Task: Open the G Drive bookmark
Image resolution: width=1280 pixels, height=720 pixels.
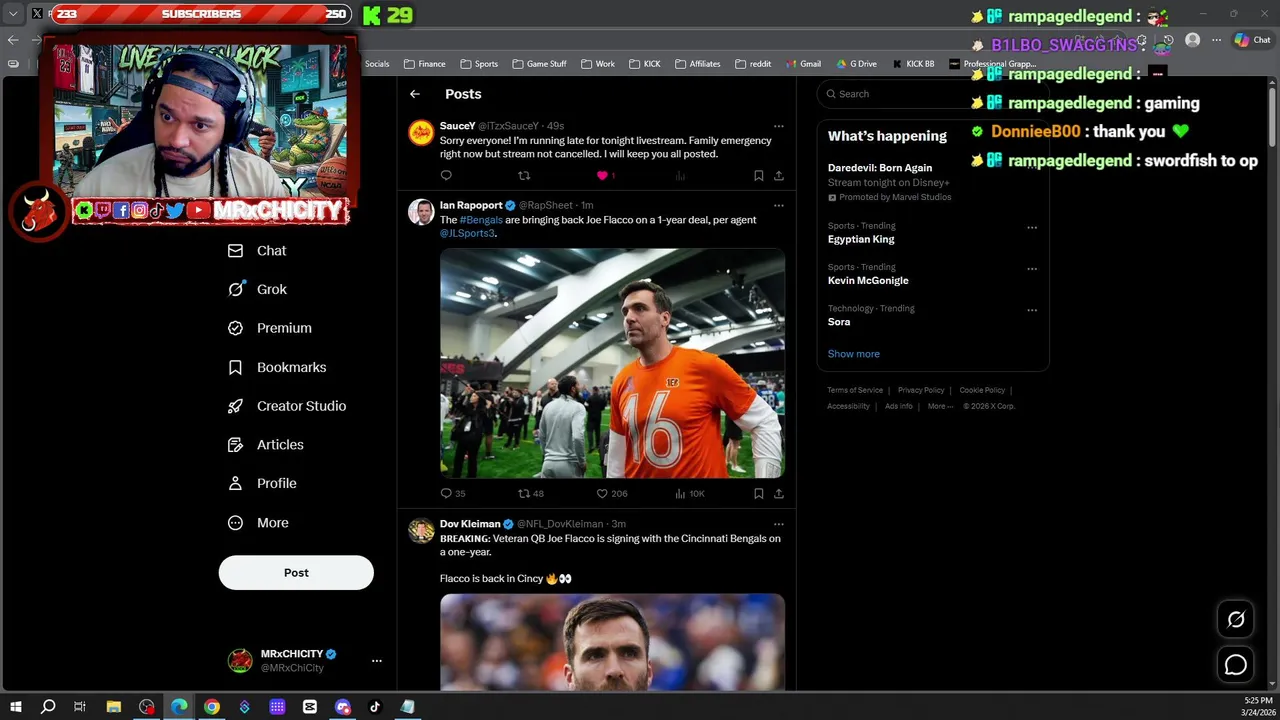Action: point(856,64)
